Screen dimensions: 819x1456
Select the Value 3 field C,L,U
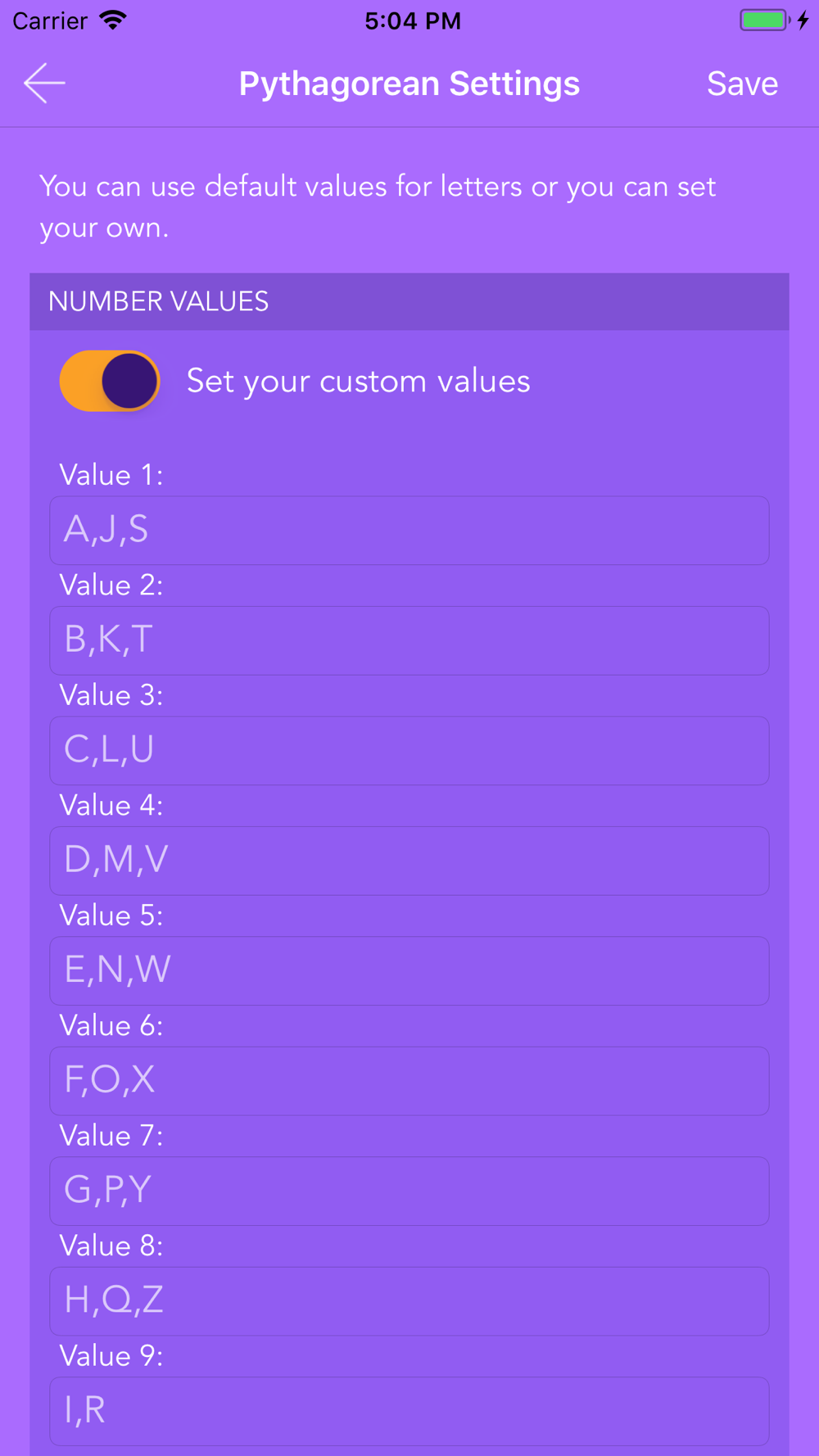click(x=409, y=751)
